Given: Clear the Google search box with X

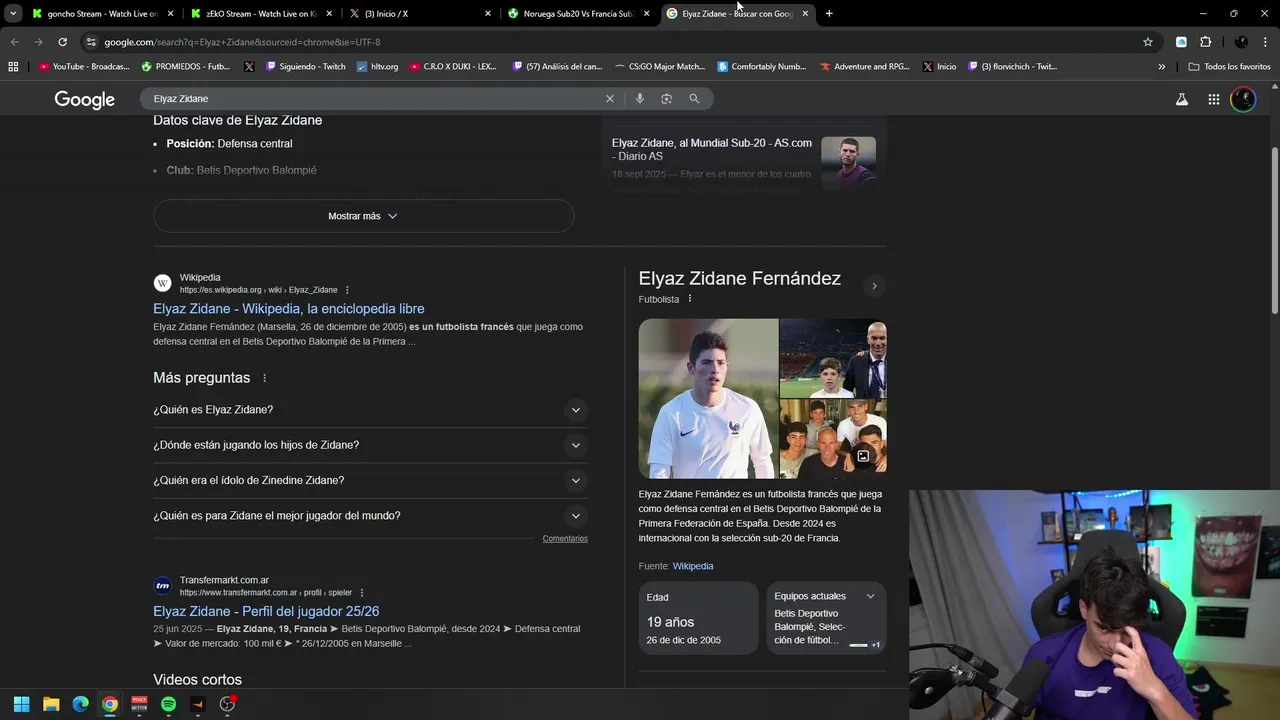Looking at the screenshot, I should (609, 99).
